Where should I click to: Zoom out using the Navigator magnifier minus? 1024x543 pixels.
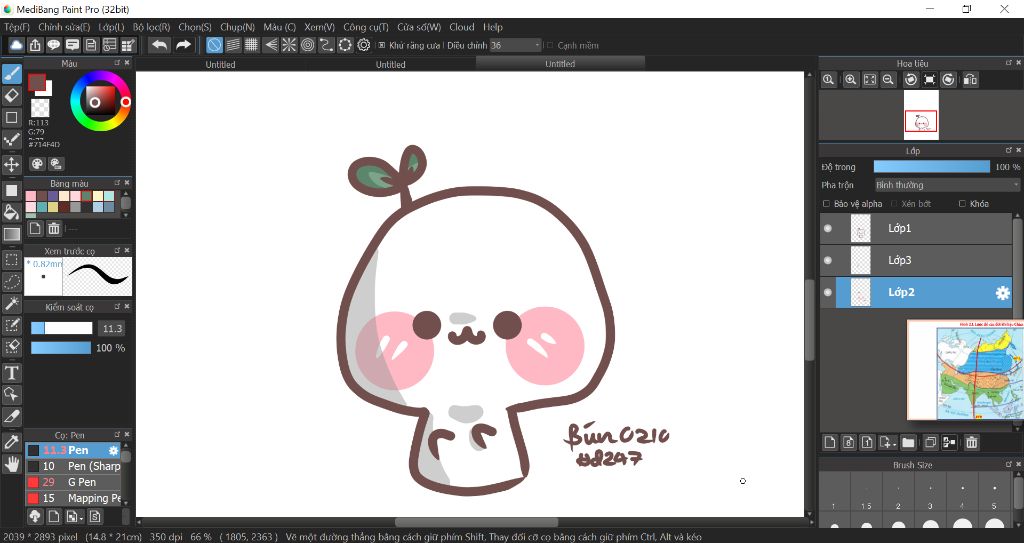888,79
